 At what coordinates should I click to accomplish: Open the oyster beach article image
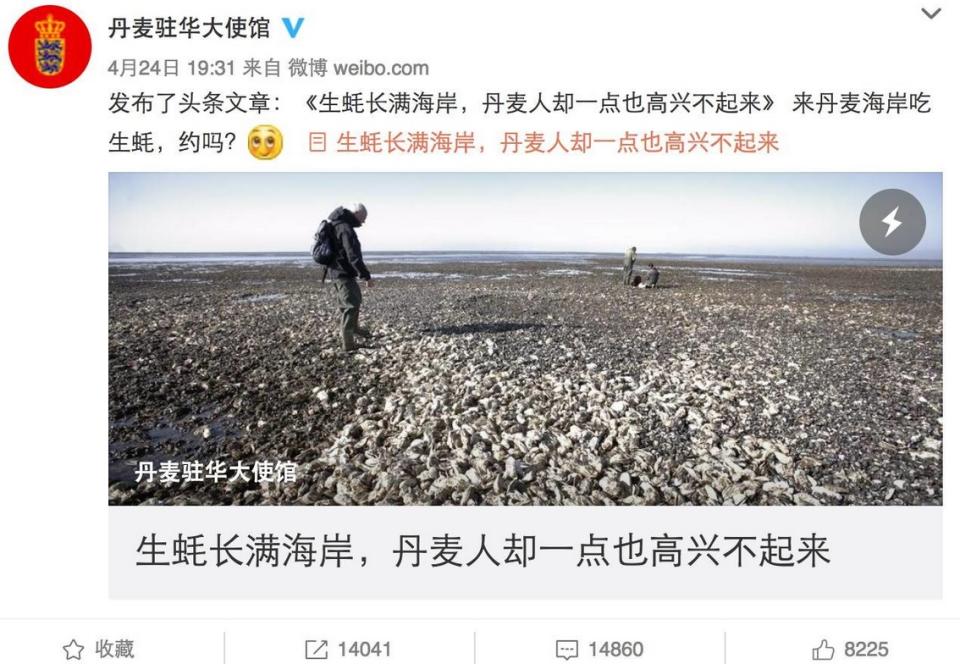point(525,338)
